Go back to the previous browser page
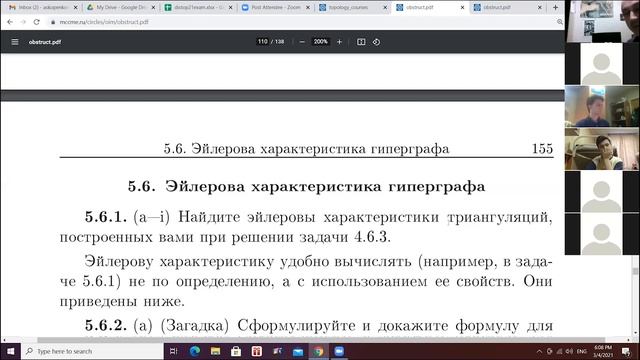 pyautogui.click(x=10, y=22)
